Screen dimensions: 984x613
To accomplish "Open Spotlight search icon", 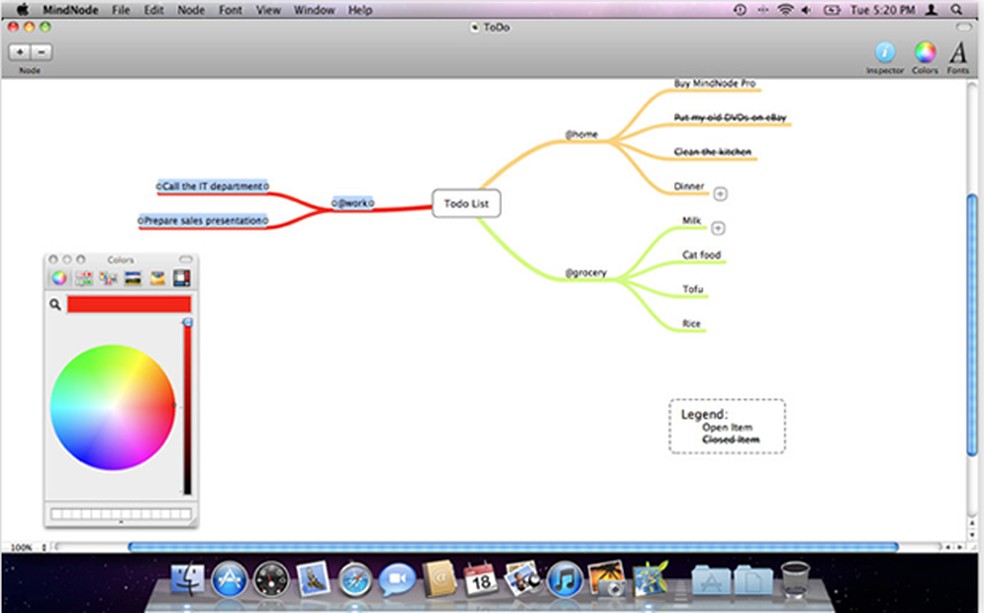I will (x=956, y=9).
